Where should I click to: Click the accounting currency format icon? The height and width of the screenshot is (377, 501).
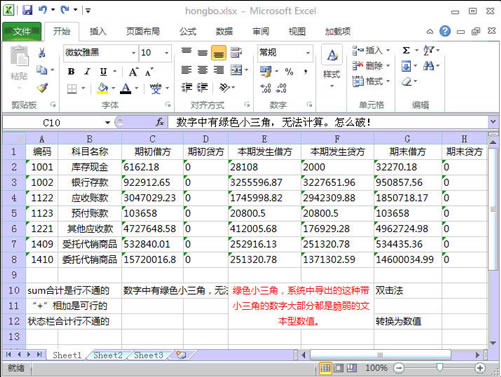[266, 71]
